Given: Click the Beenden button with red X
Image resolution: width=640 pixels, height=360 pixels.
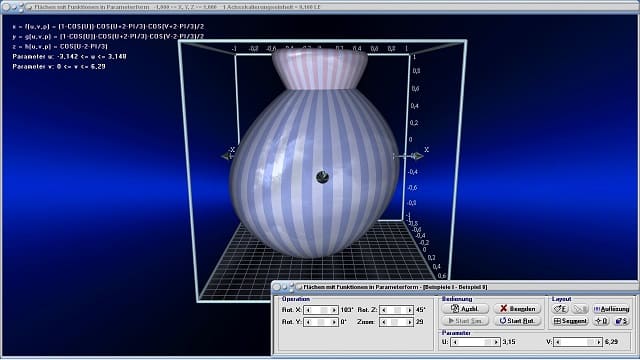Looking at the screenshot, I should click(x=517, y=309).
